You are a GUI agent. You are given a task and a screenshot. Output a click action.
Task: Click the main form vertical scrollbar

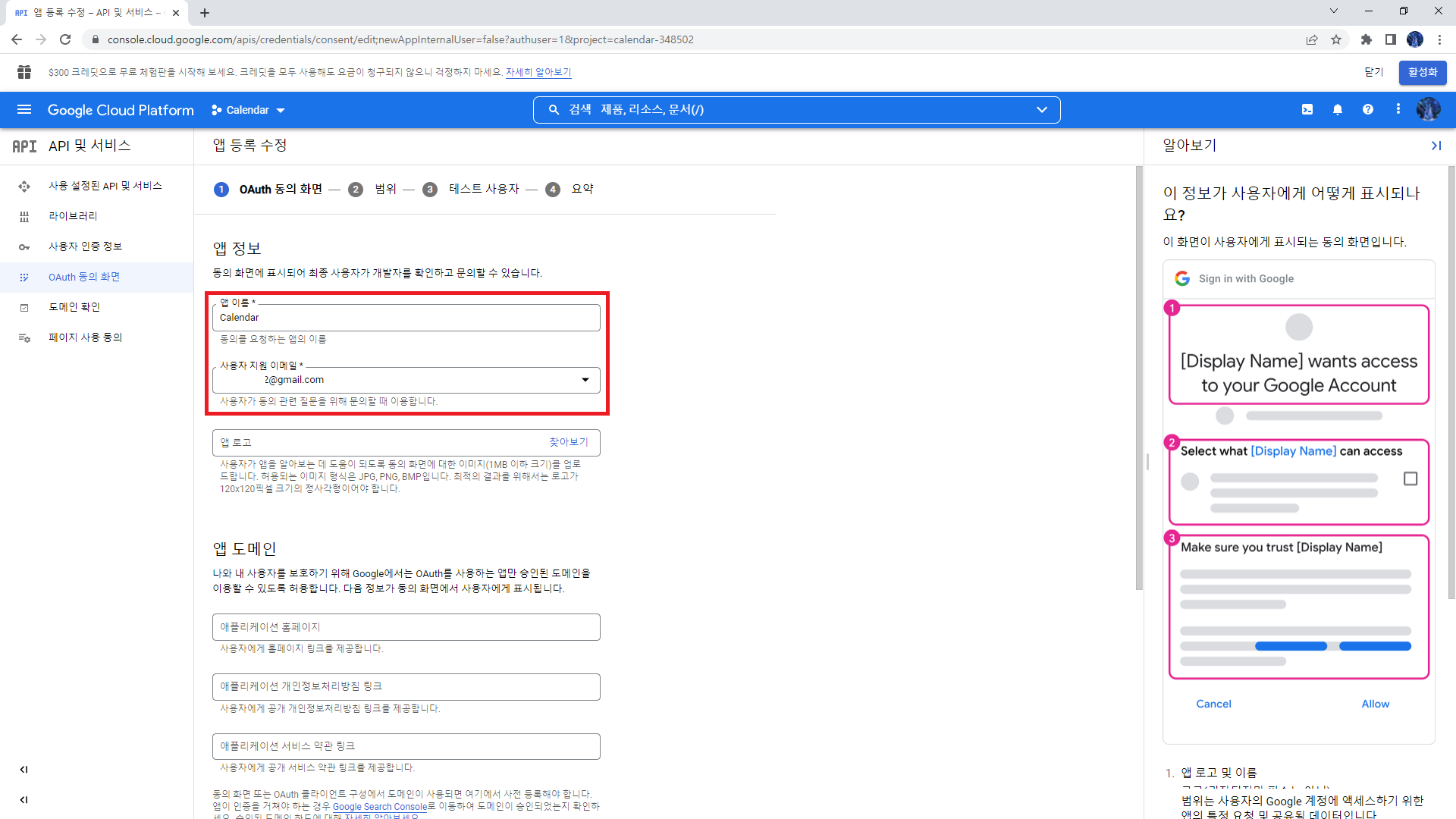pos(1139,378)
